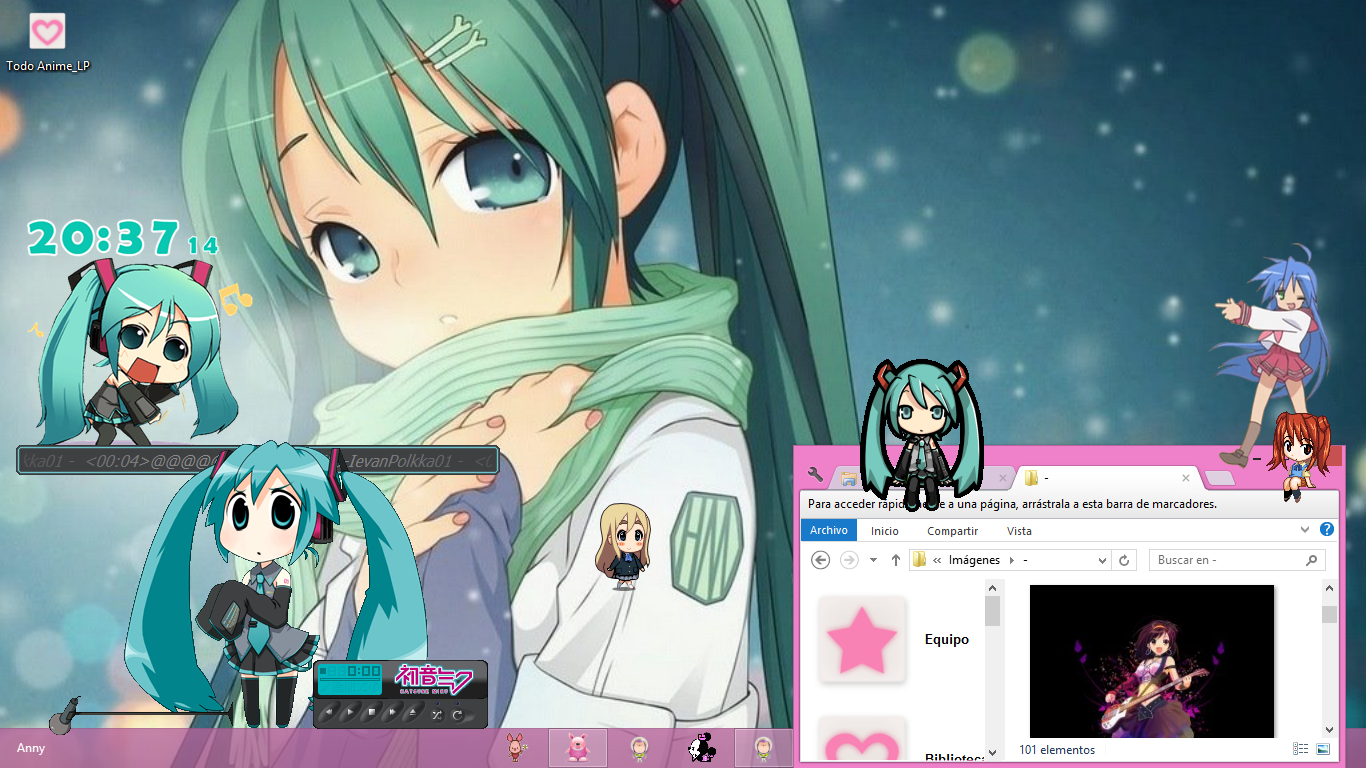The height and width of the screenshot is (768, 1366).
Task: Click the Hatsune Miku logo on player
Action: [x=434, y=678]
